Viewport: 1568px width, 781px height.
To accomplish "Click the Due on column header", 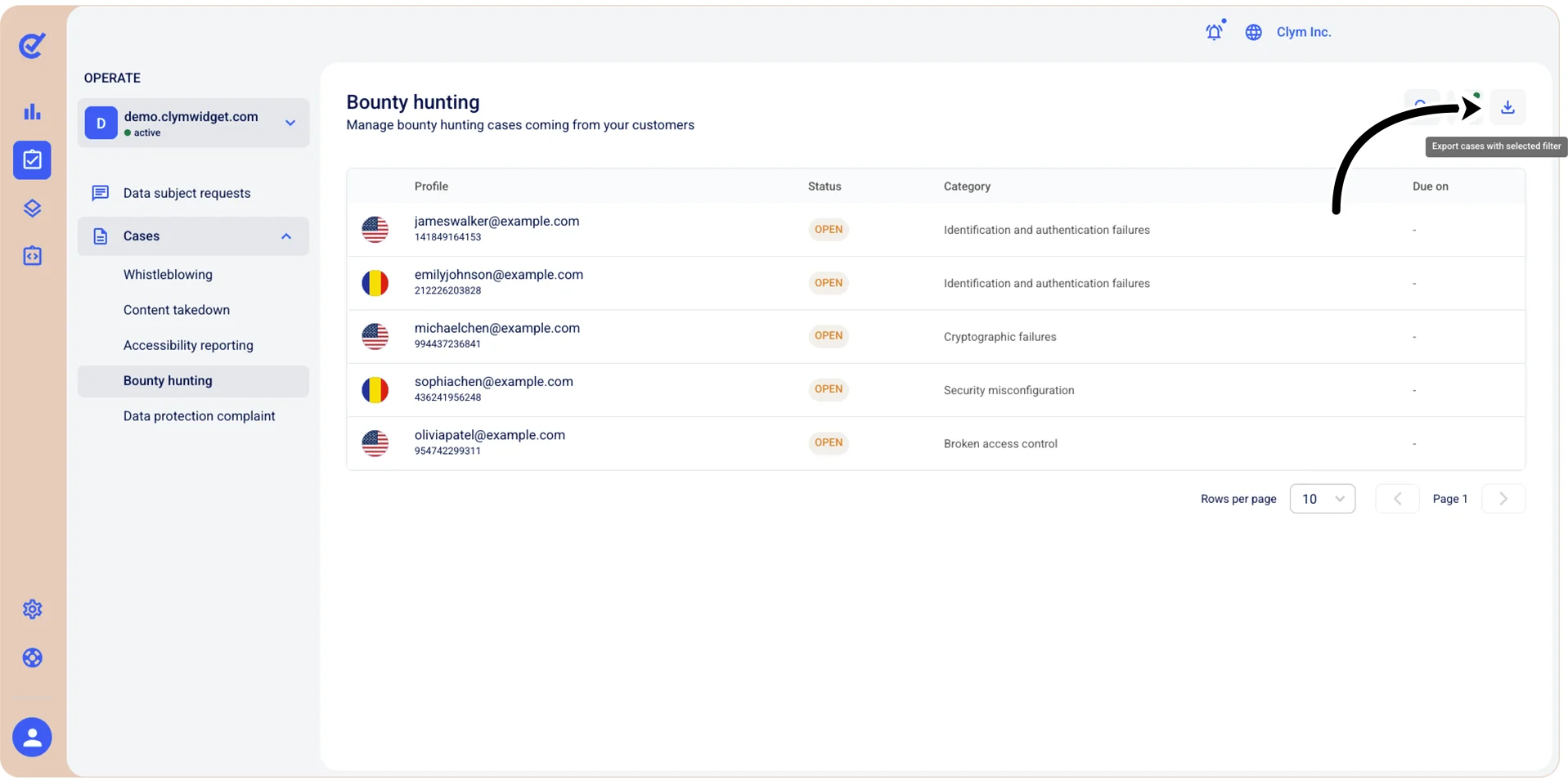I will 1430,186.
